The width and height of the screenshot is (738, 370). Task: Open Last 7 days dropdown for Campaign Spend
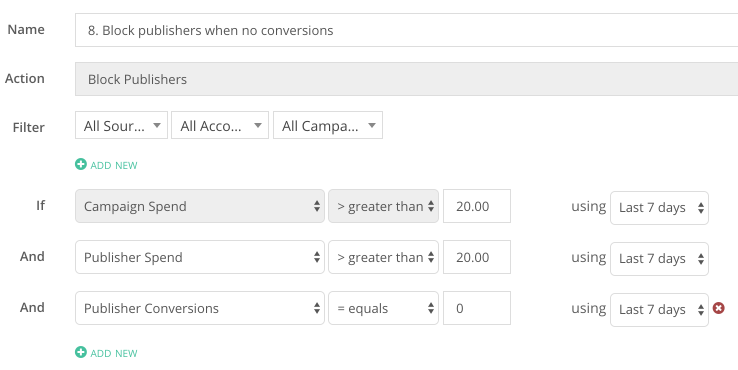(x=659, y=208)
